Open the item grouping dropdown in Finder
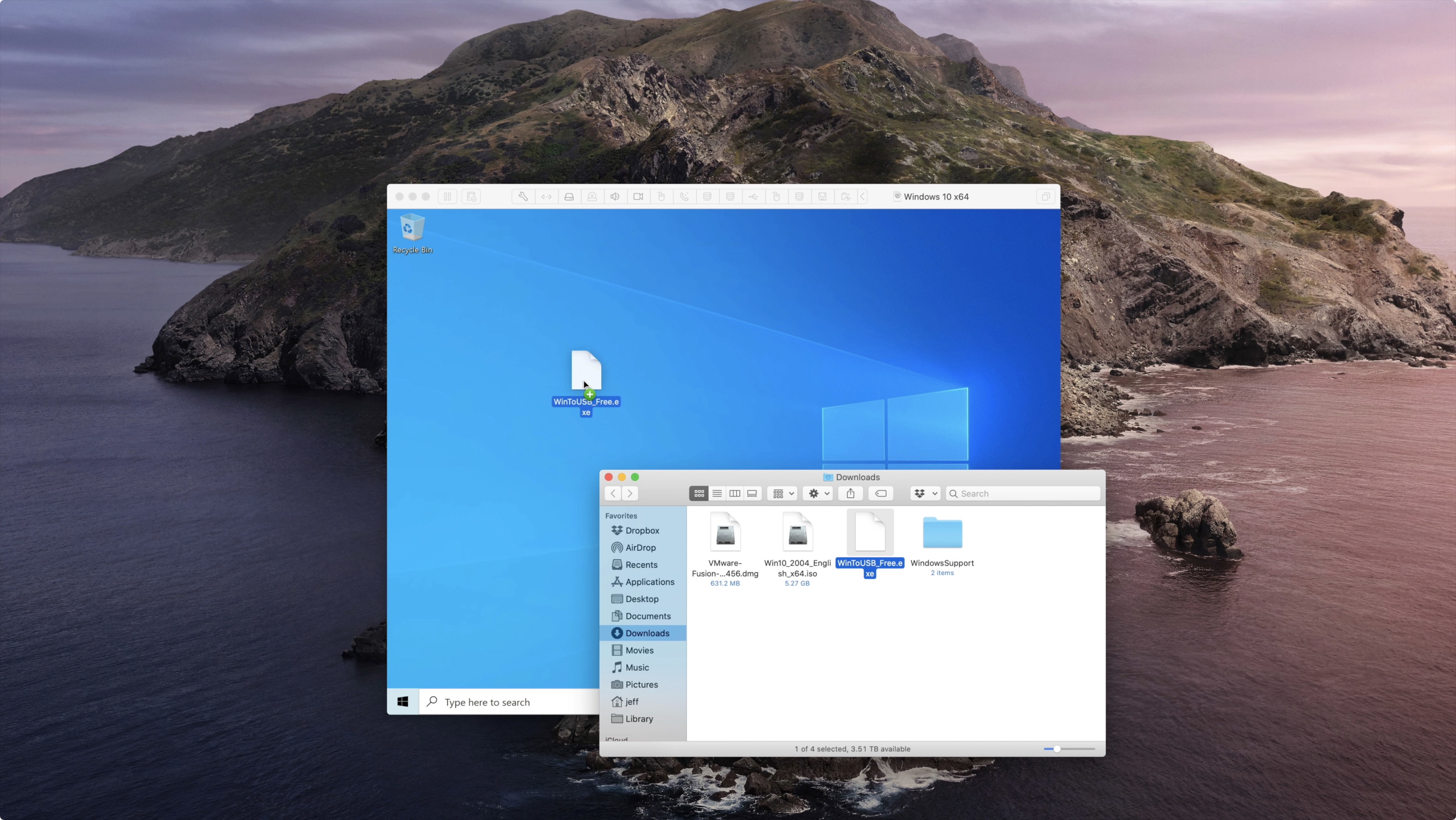The image size is (1456, 820). pos(782,493)
